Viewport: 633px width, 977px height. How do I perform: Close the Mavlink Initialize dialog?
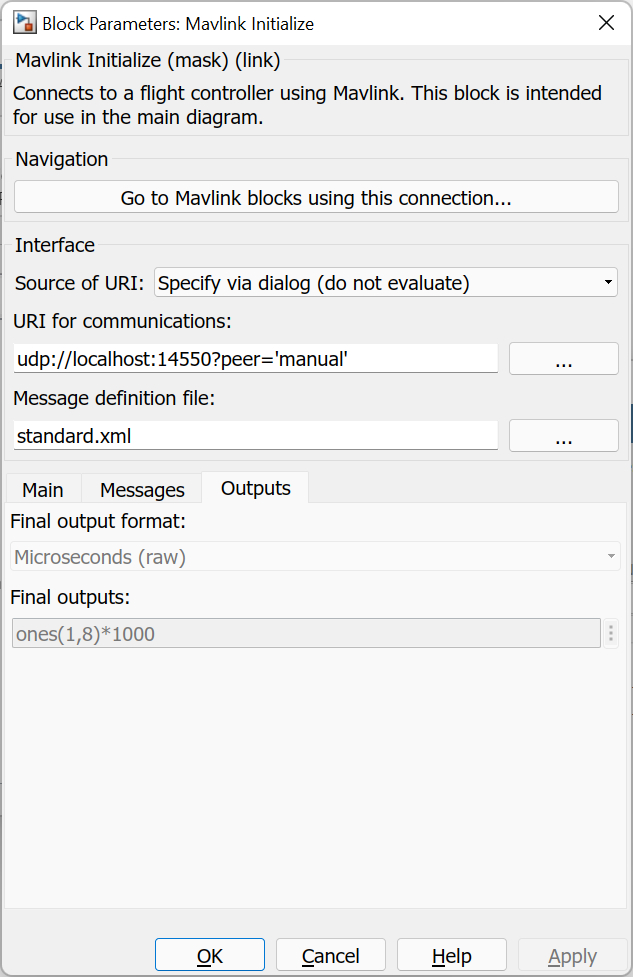606,22
